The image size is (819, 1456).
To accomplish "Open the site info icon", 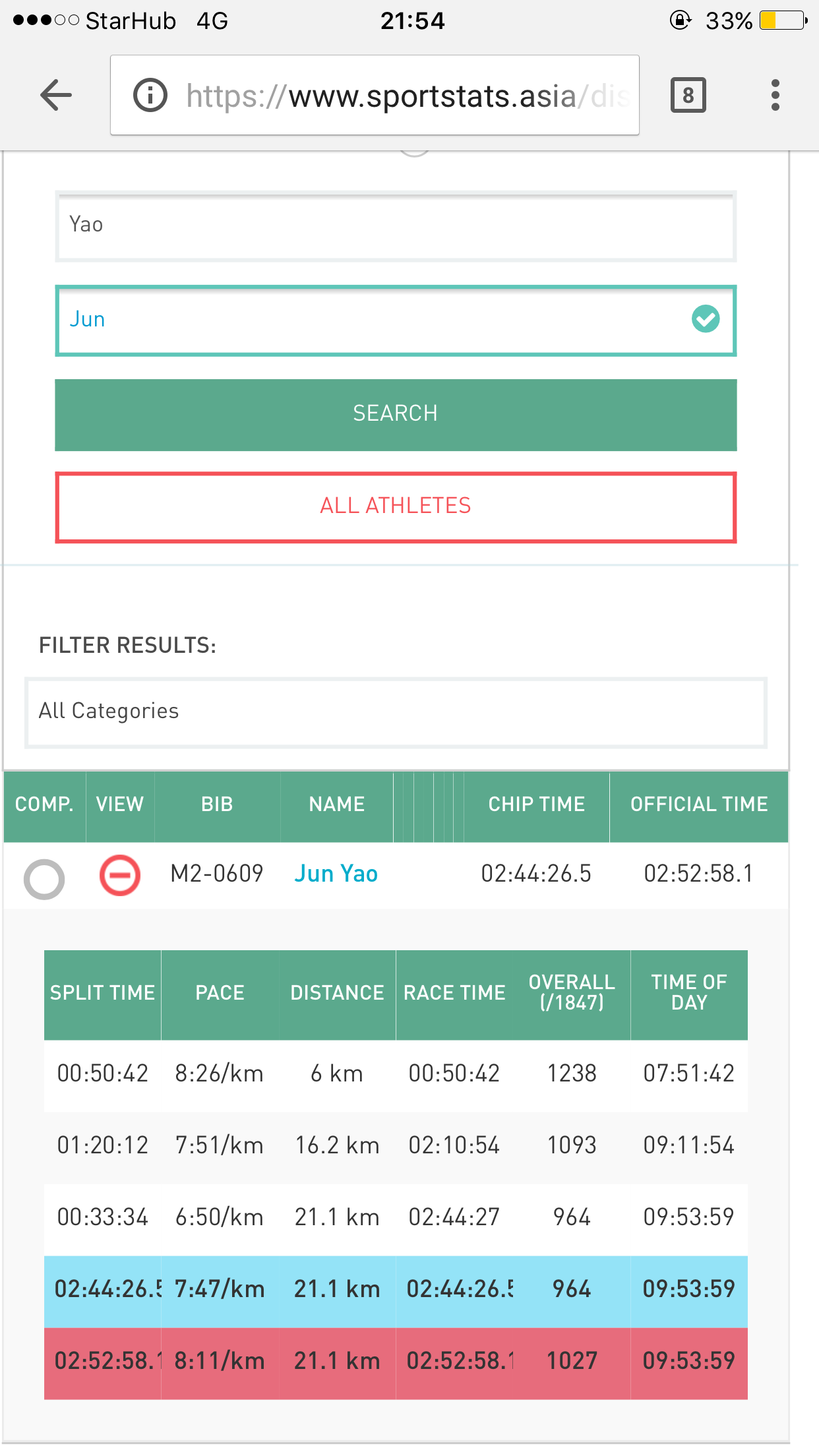I will 150,95.
